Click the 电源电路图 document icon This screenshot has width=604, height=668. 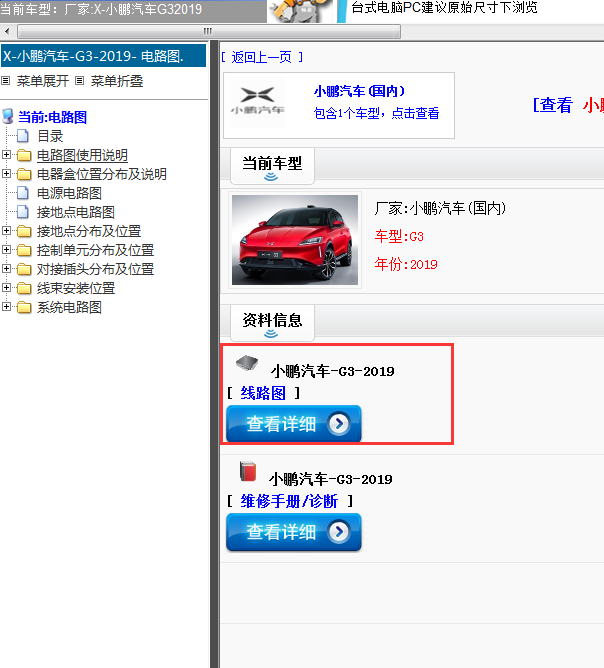[23, 193]
